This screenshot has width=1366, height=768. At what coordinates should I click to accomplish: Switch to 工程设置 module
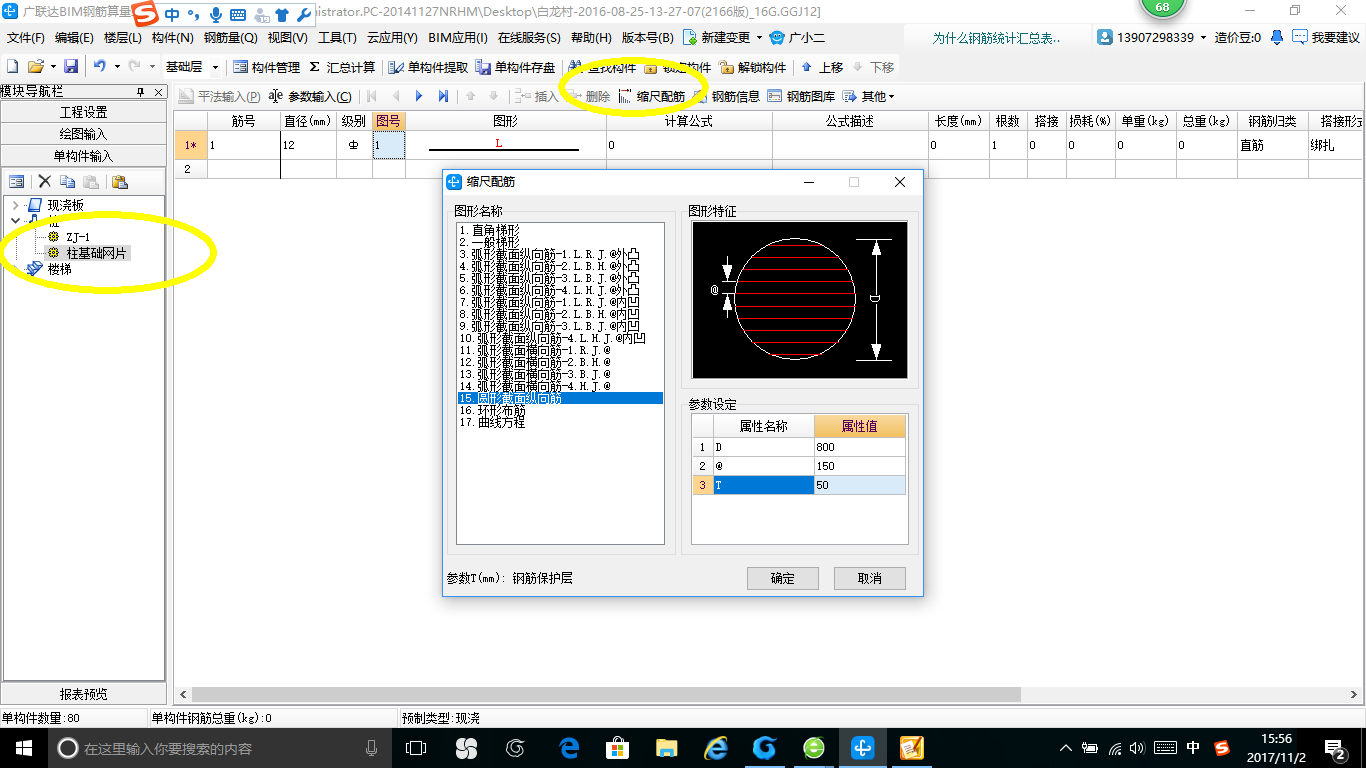coord(84,112)
